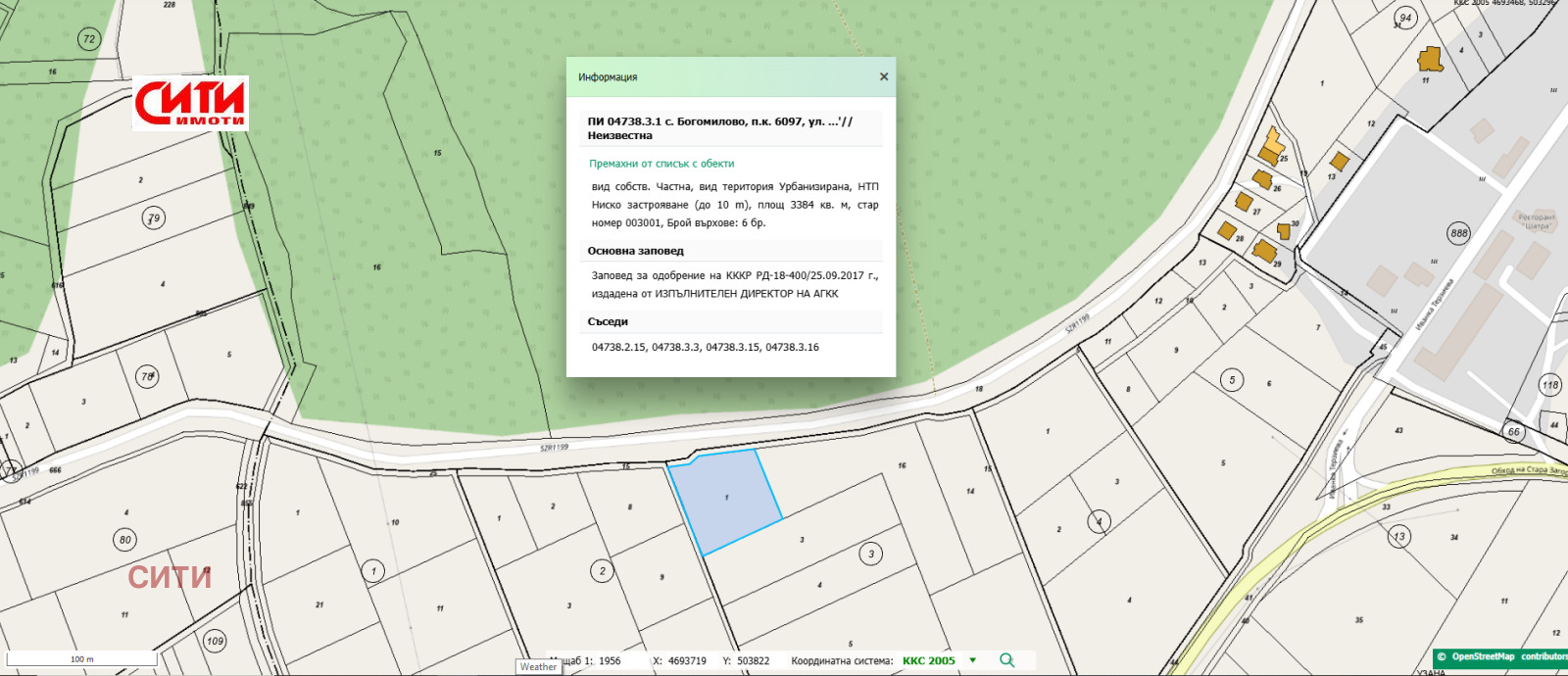This screenshot has width=1568, height=676.
Task: Click 'Премахни от списък с обекти' link
Action: [661, 164]
